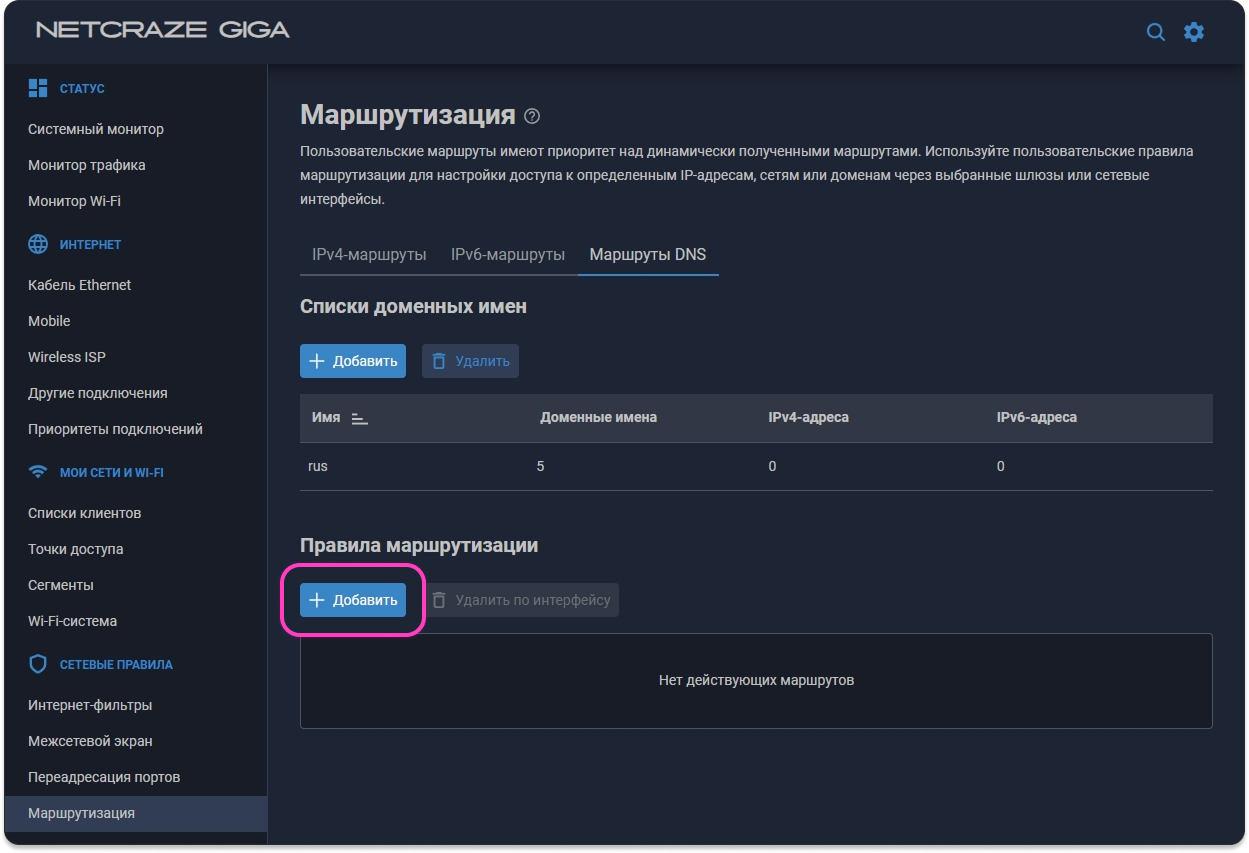The height and width of the screenshot is (853, 1249).
Task: Navigate to Приоритеты подключений
Action: point(115,429)
